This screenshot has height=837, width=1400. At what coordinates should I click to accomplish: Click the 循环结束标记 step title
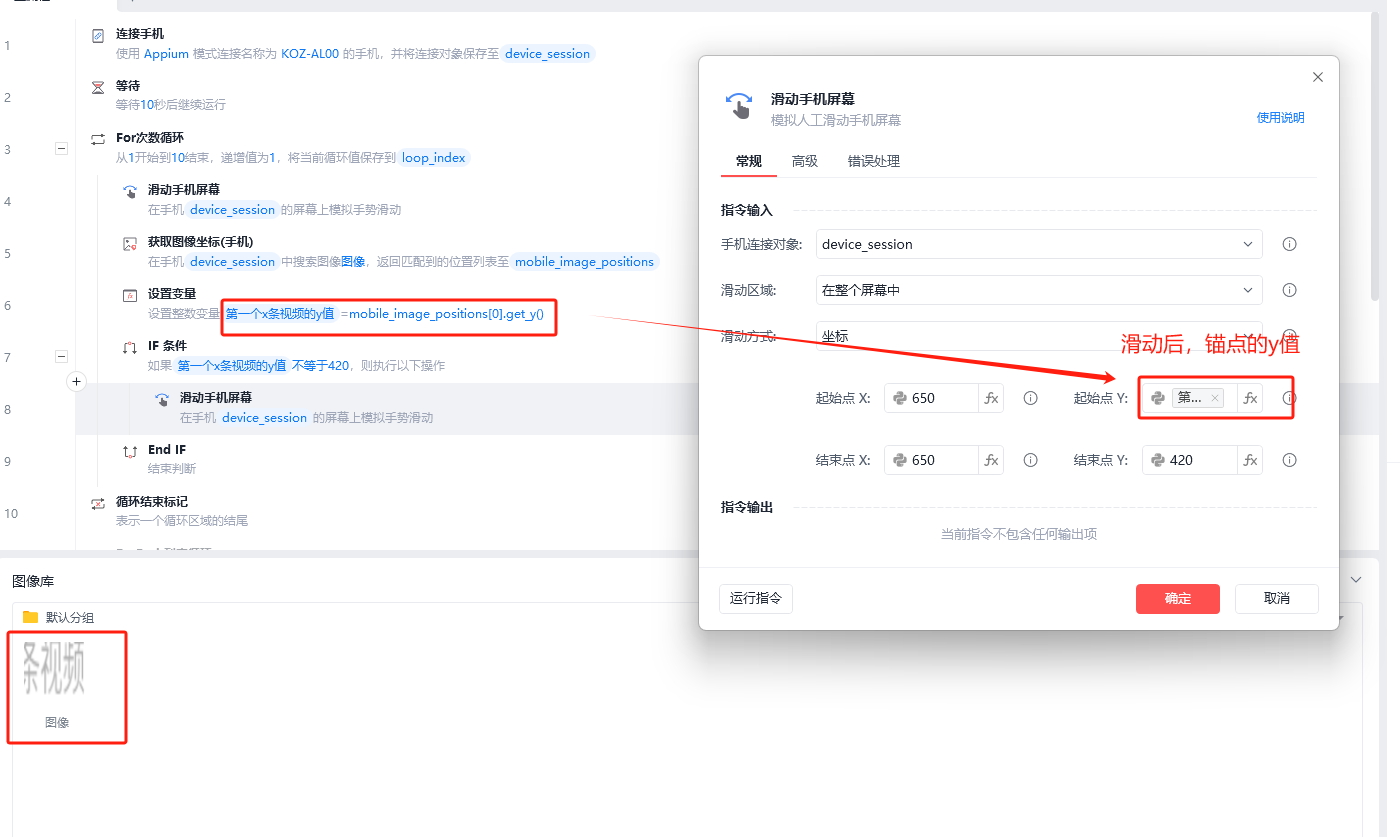coord(152,502)
